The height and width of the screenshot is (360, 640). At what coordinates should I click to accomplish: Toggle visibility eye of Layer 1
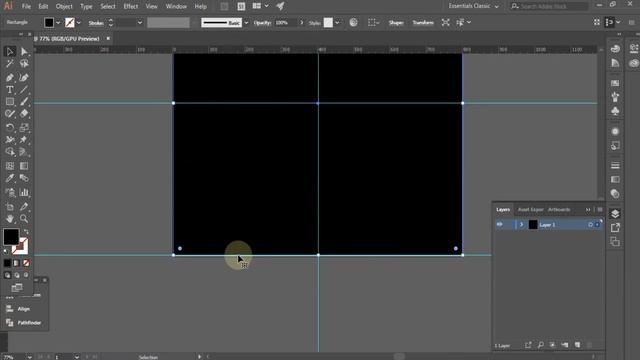click(x=500, y=224)
